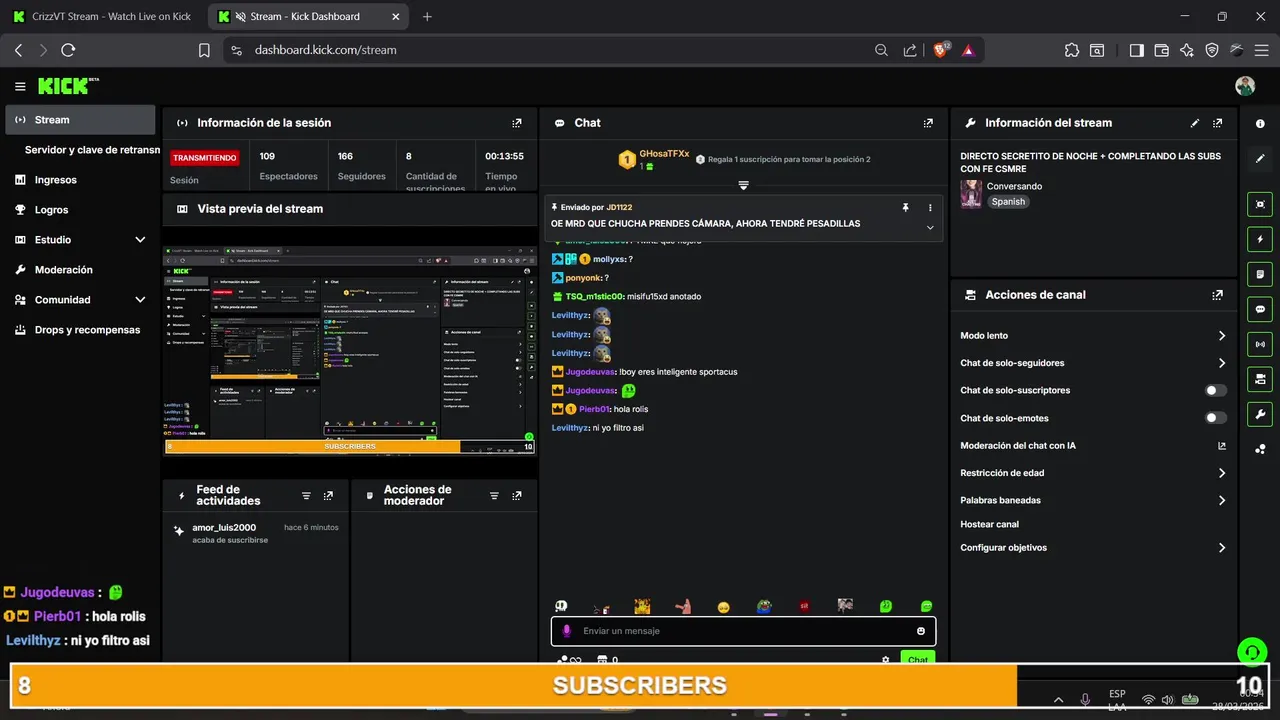The image size is (1280, 720).
Task: Open Servidor y clave de retransmisión
Action: (x=92, y=150)
